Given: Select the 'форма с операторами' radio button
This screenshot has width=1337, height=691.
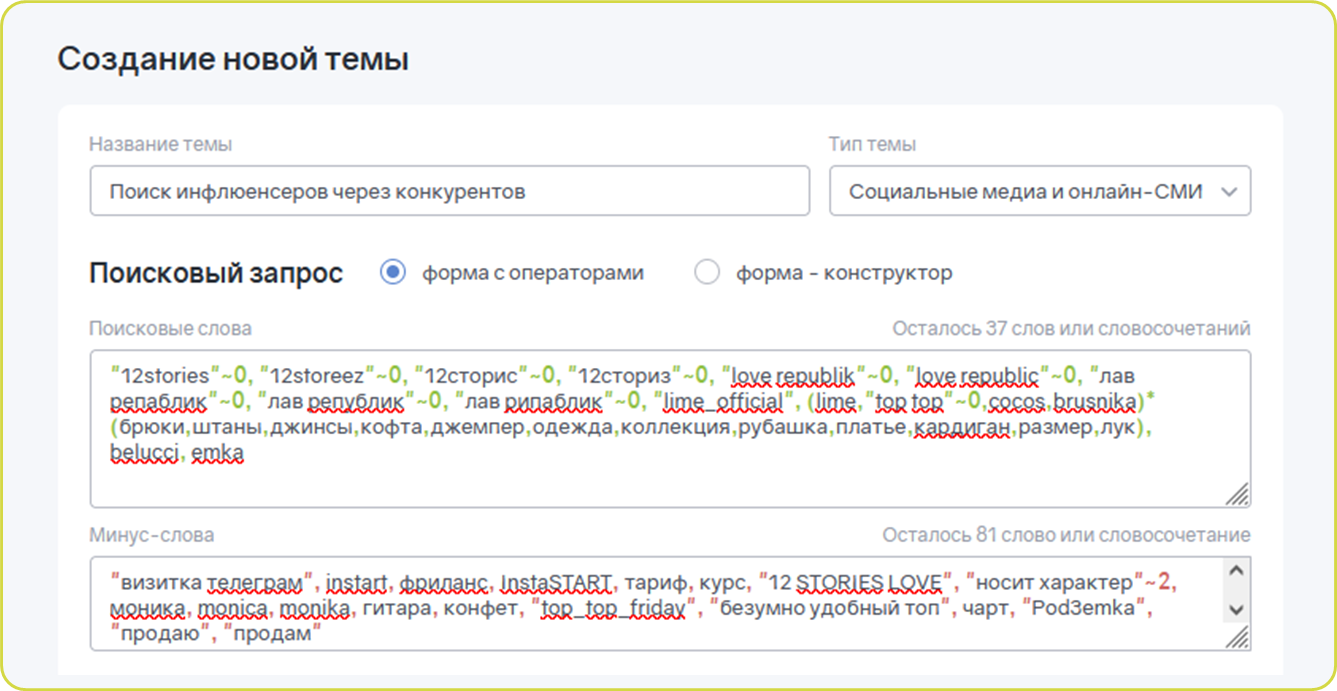Looking at the screenshot, I should 394,272.
